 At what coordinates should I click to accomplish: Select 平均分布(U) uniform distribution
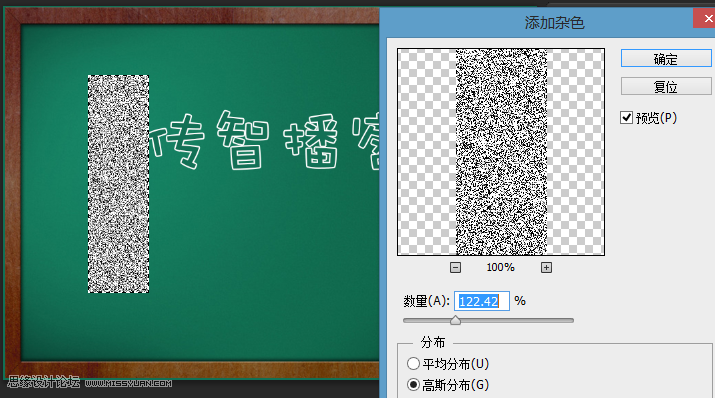[x=413, y=364]
